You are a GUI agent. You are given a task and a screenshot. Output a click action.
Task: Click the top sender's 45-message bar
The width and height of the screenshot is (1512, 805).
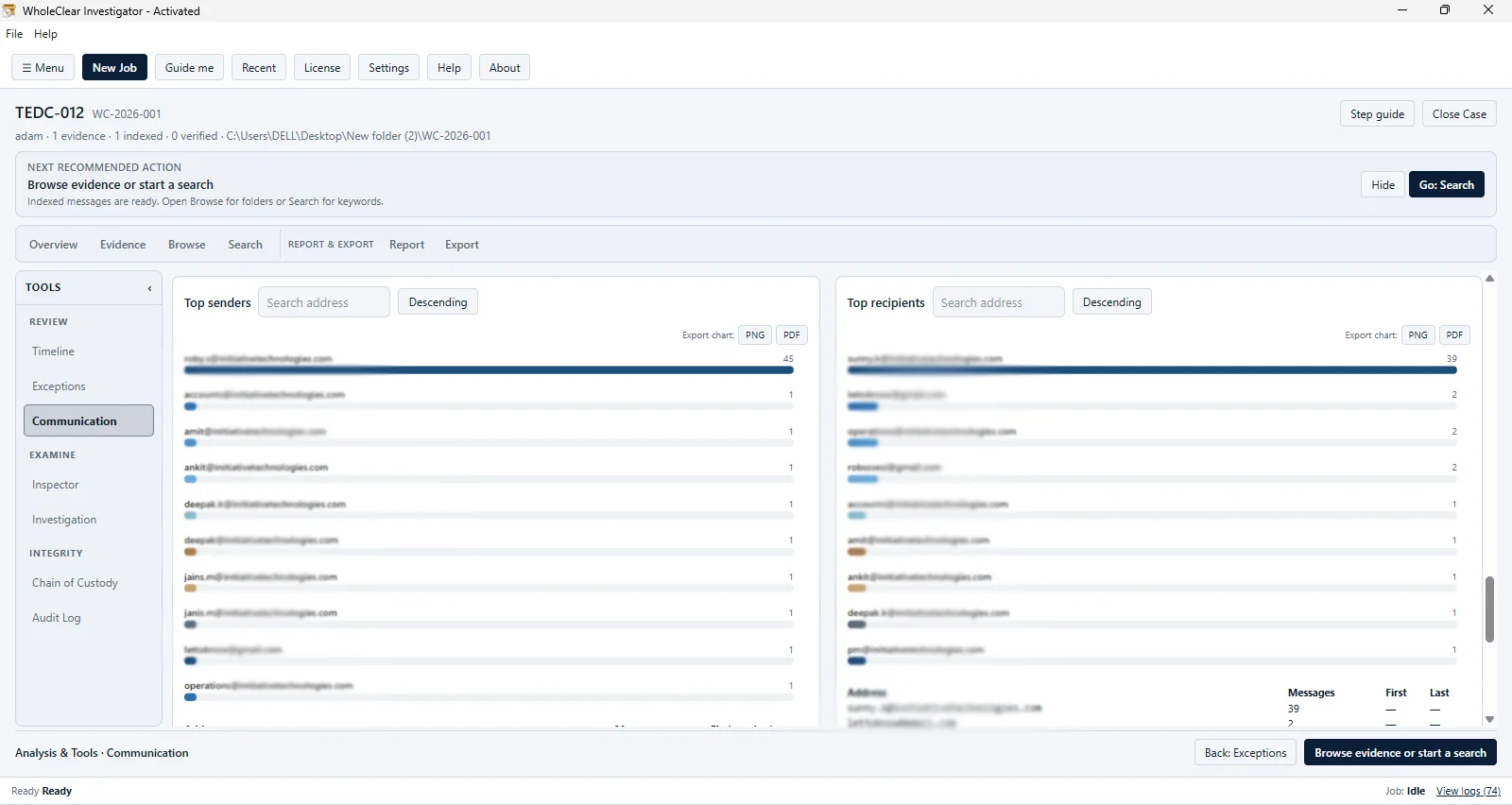pyautogui.click(x=489, y=370)
